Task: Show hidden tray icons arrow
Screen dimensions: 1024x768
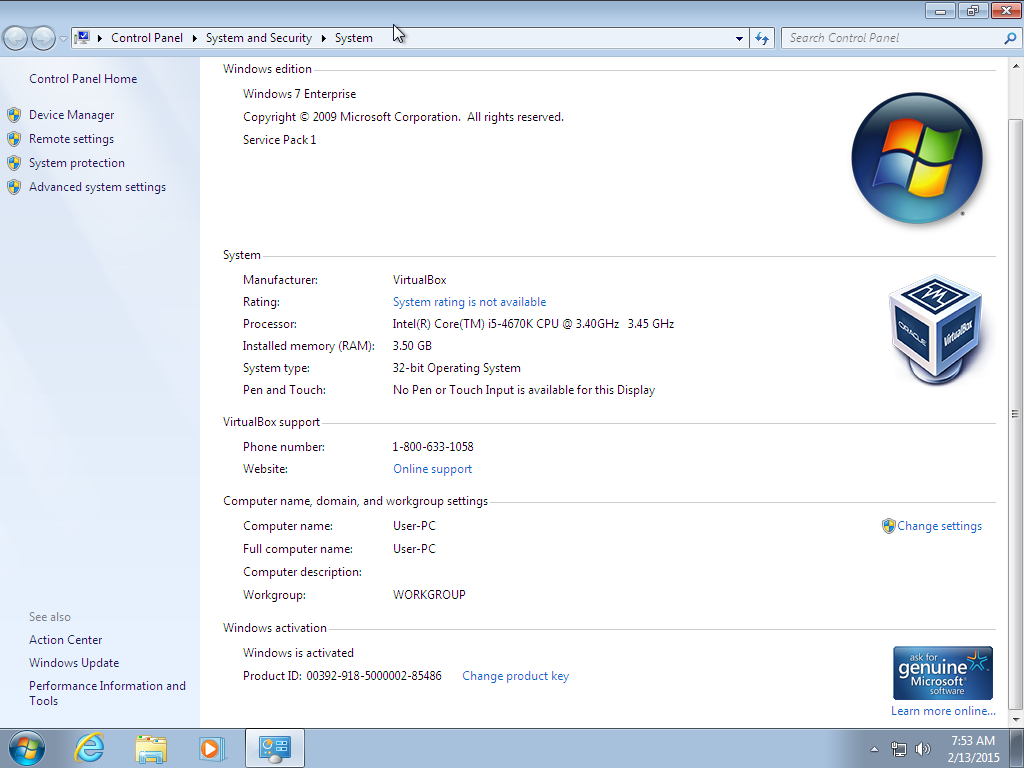Action: click(x=874, y=749)
